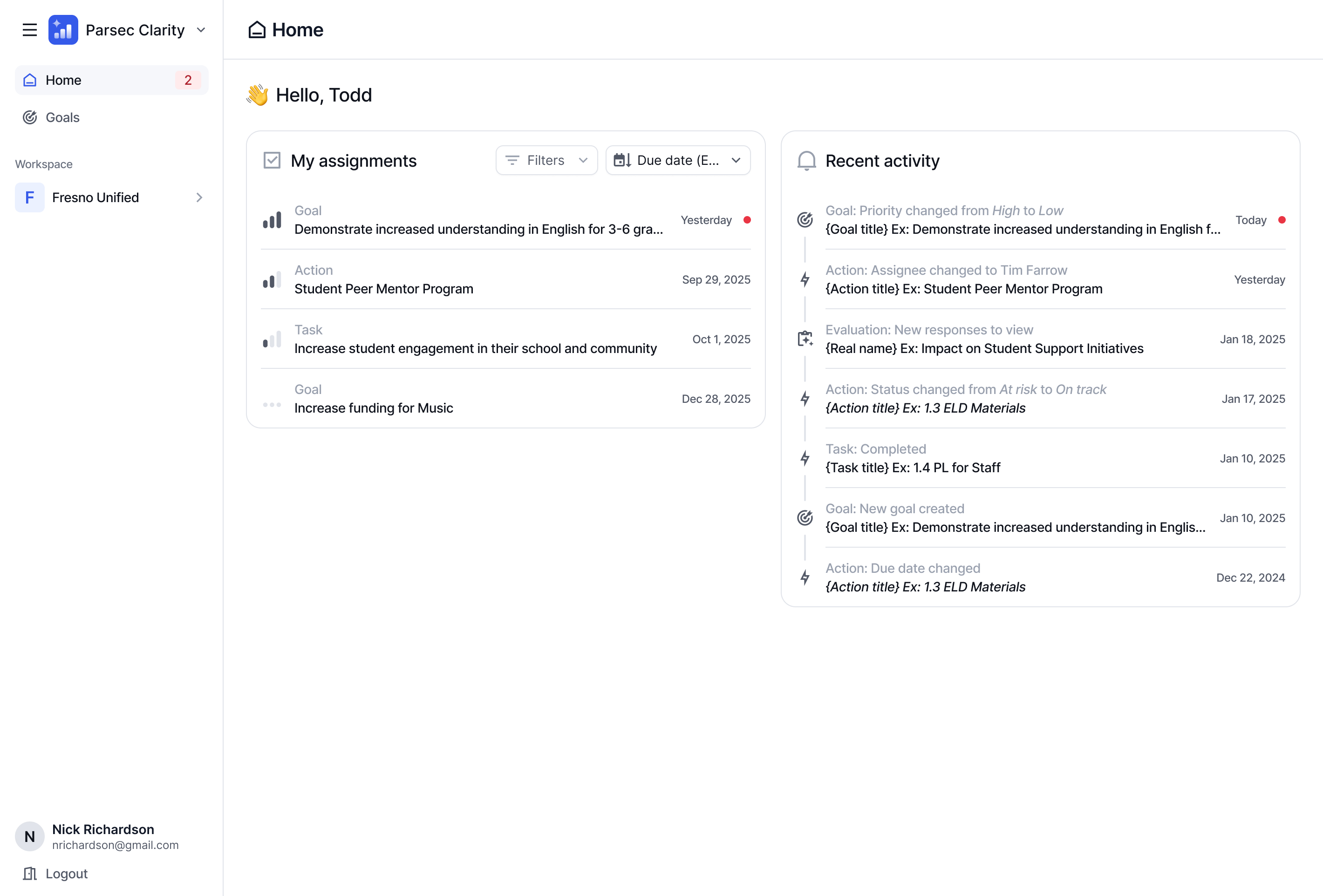This screenshot has width=1323, height=896.
Task: Open the Filters dropdown
Action: (546, 161)
